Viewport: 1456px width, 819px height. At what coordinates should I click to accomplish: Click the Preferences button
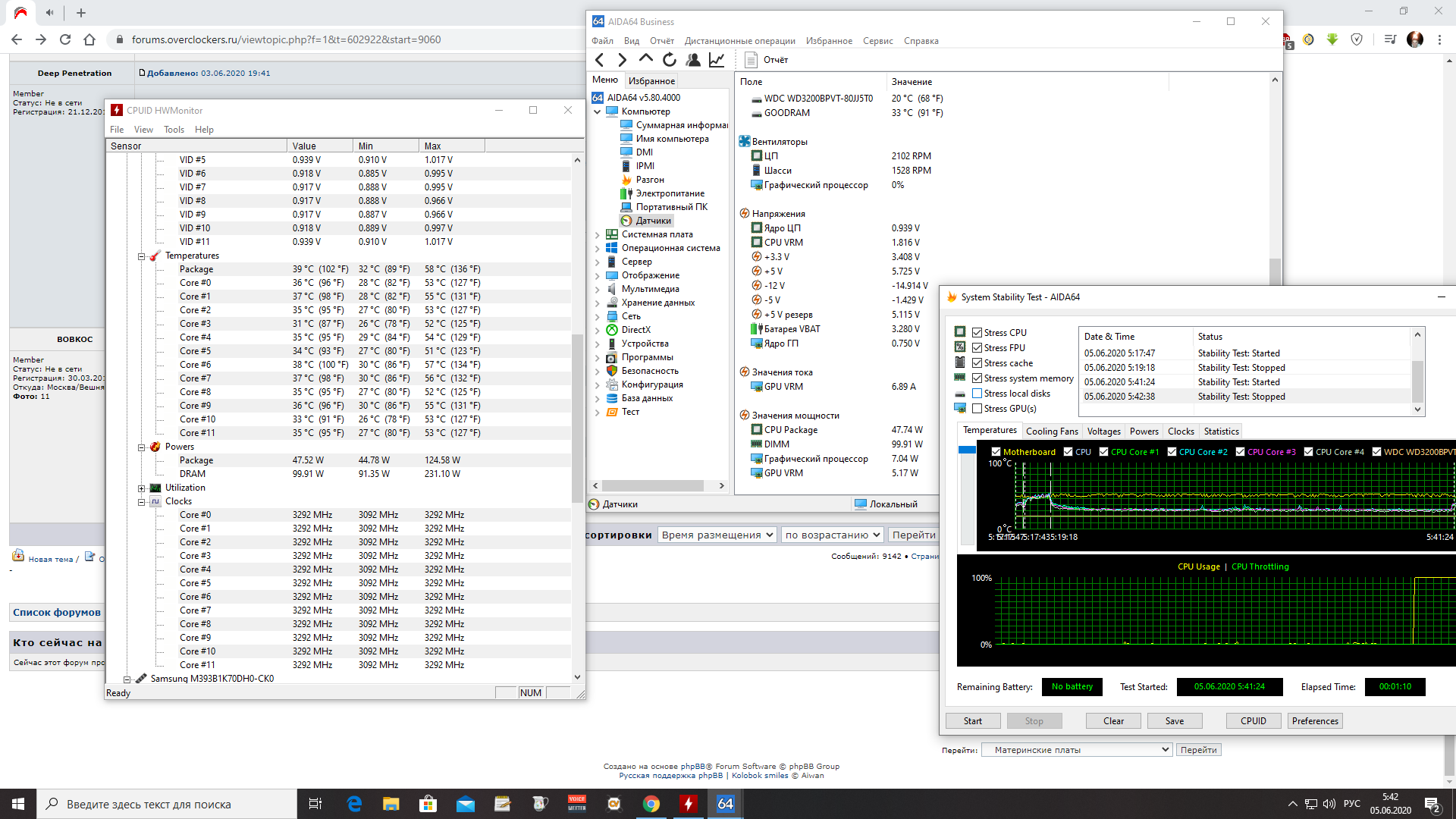click(x=1314, y=721)
